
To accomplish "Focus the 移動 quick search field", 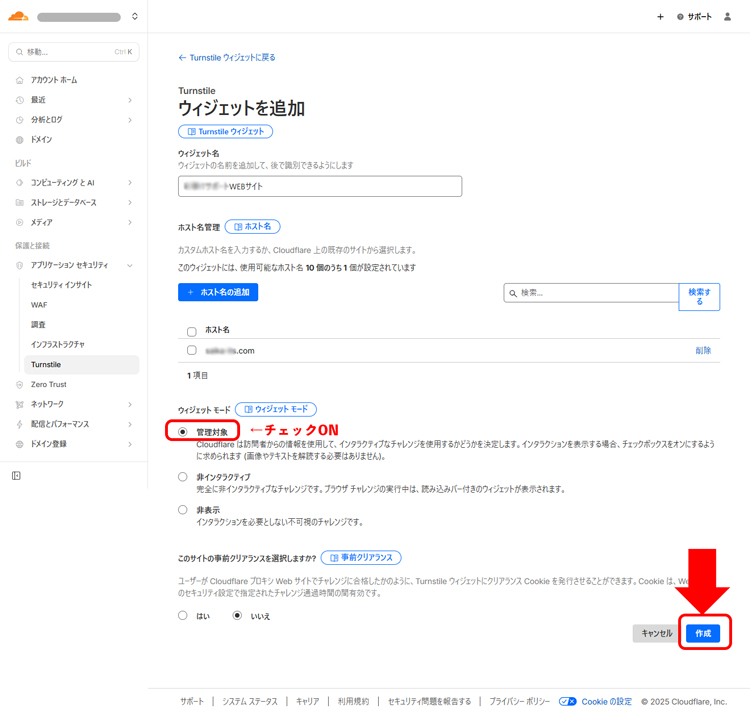I will (74, 52).
